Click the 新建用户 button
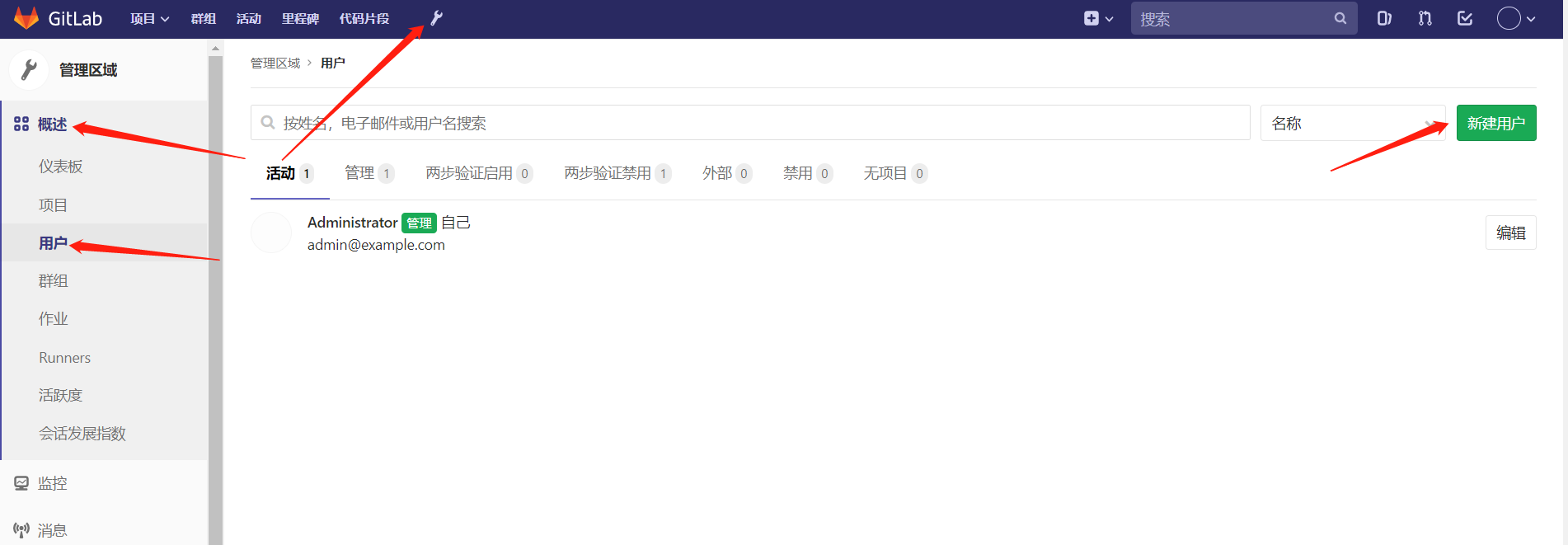 coord(1496,123)
